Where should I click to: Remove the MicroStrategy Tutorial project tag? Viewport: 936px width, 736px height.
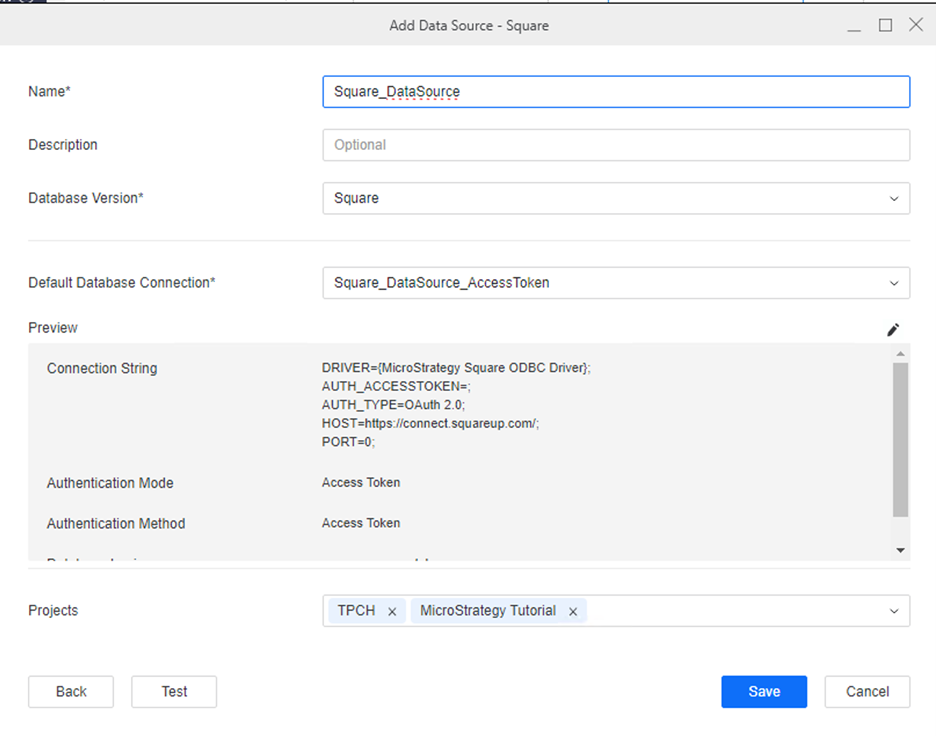pos(573,611)
